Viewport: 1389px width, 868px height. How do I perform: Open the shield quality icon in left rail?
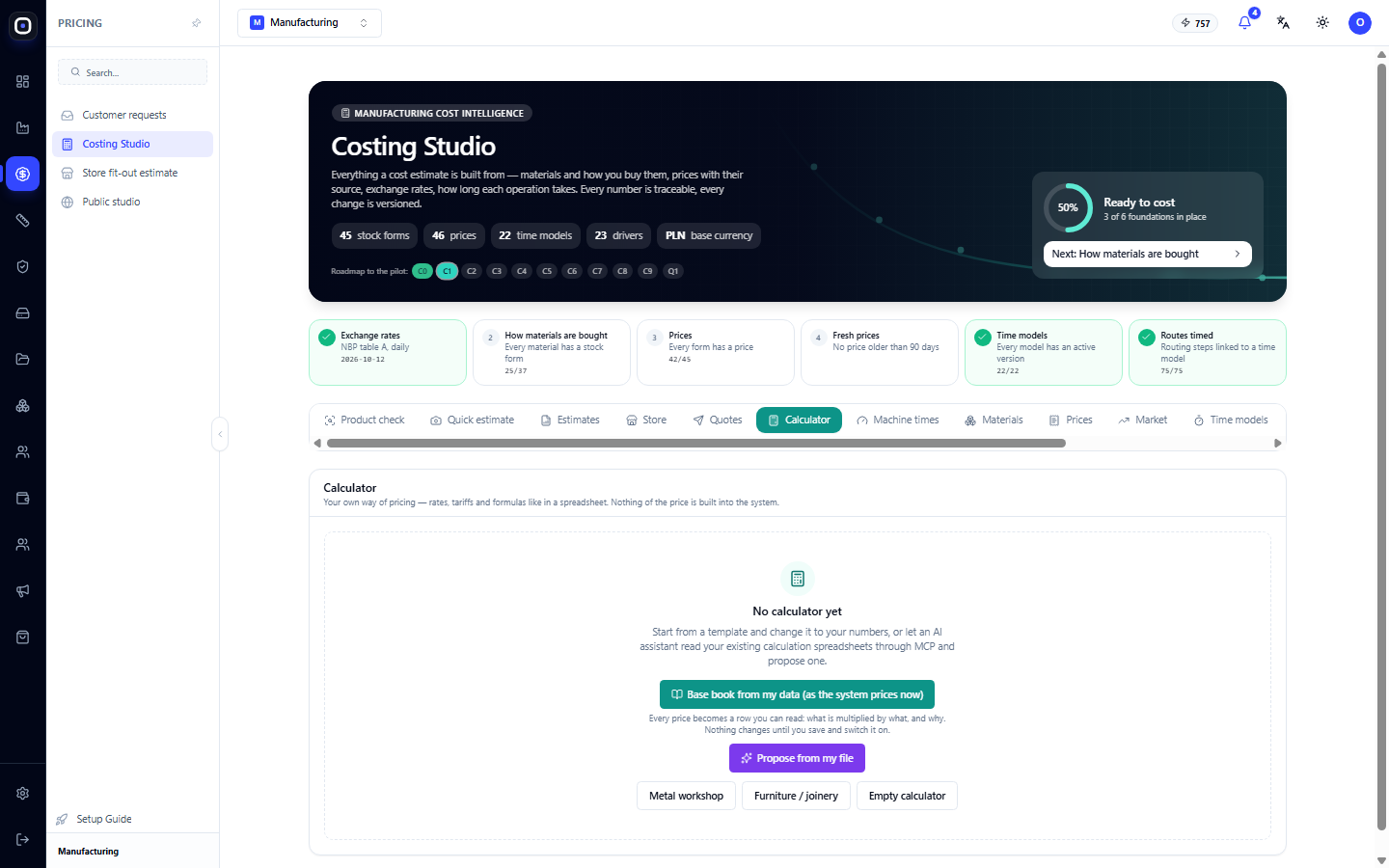click(23, 267)
